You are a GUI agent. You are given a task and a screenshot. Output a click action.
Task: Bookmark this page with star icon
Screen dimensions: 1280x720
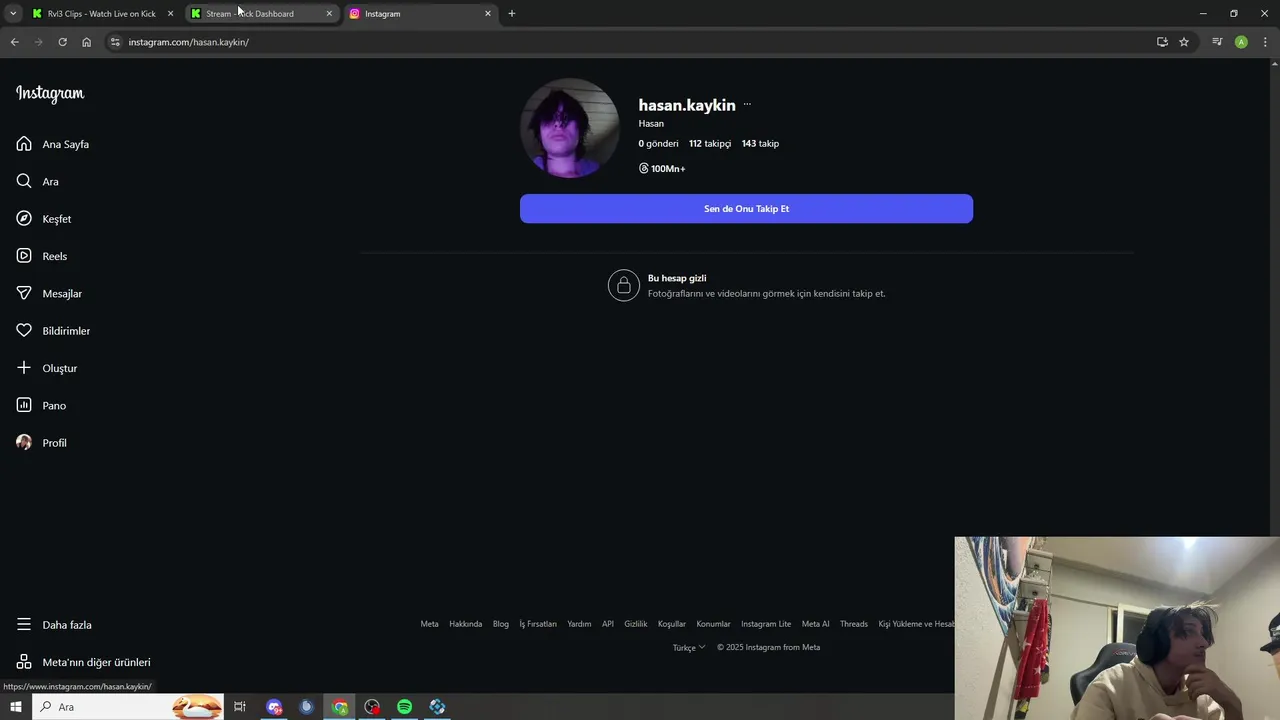point(1184,42)
